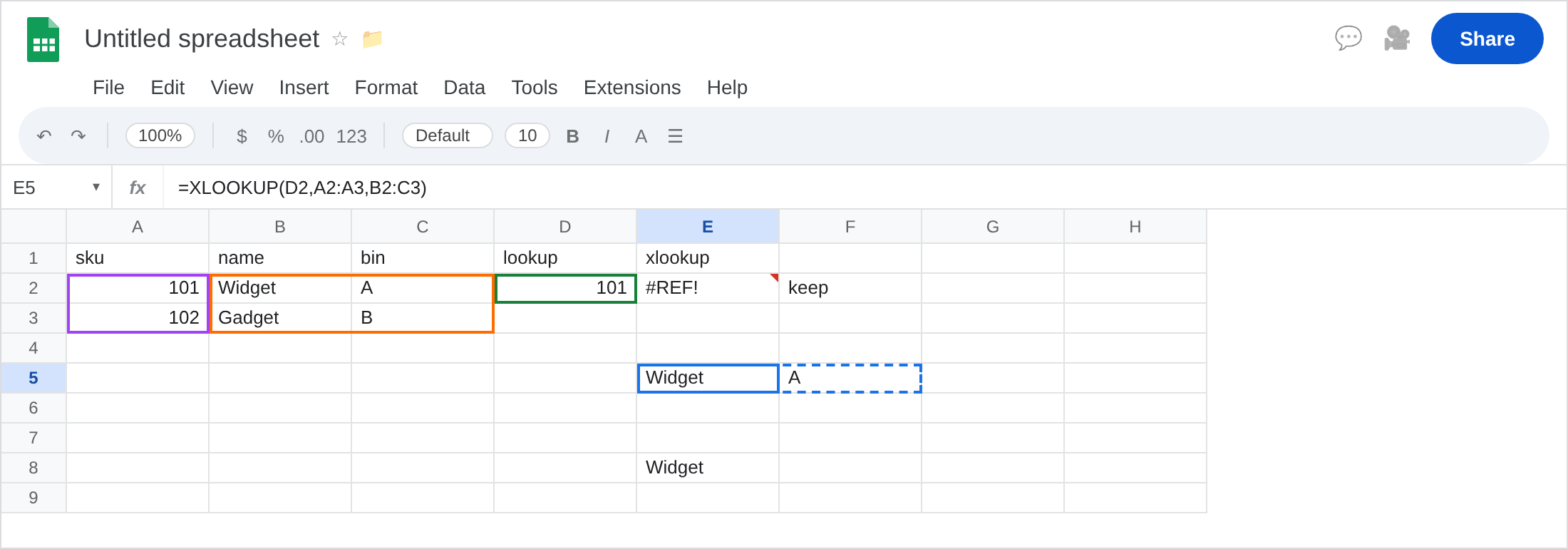The image size is (1568, 549).
Task: Select row 5 header
Action: coord(33,378)
